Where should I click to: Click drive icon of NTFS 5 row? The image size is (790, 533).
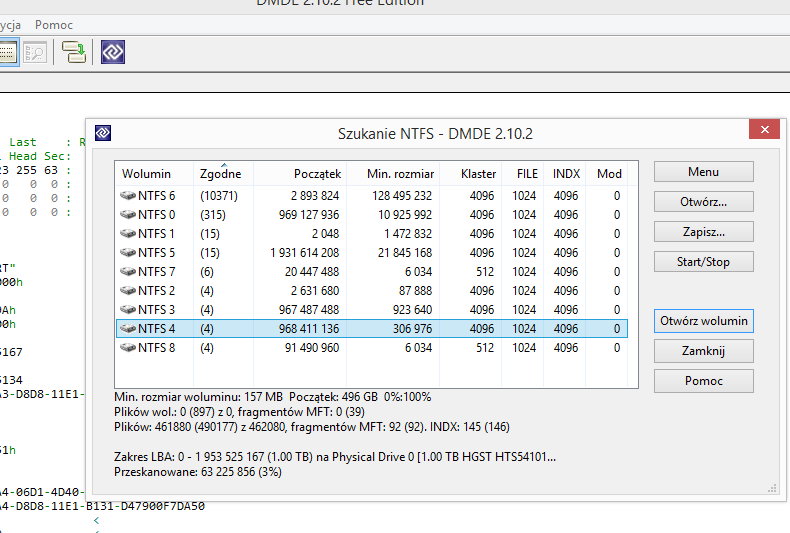tap(128, 252)
